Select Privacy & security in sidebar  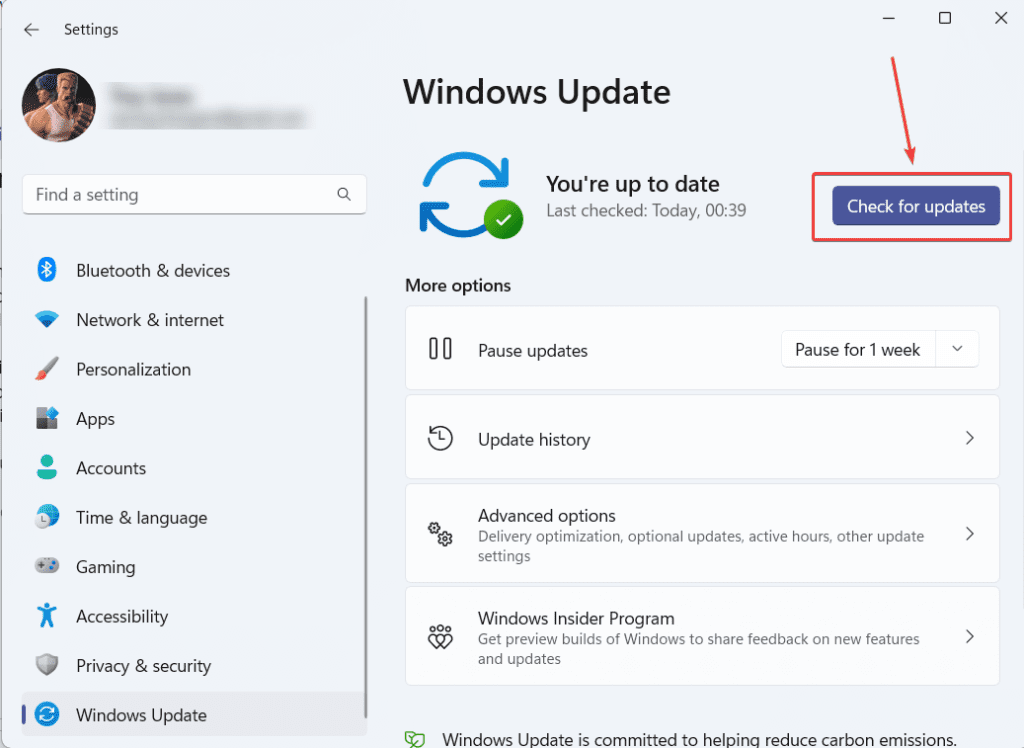click(144, 666)
